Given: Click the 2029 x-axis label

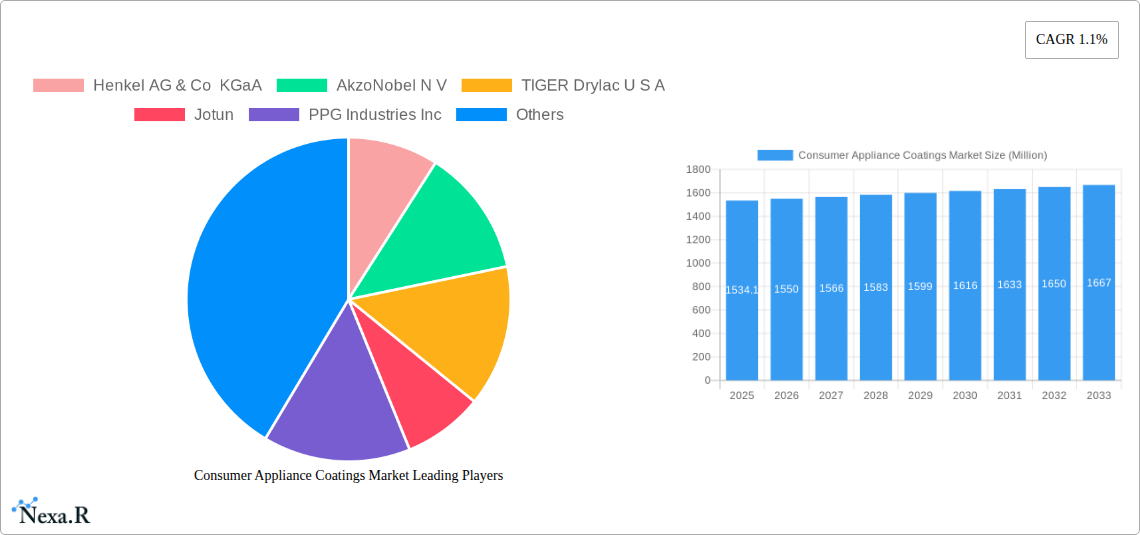Looking at the screenshot, I should (x=920, y=395).
